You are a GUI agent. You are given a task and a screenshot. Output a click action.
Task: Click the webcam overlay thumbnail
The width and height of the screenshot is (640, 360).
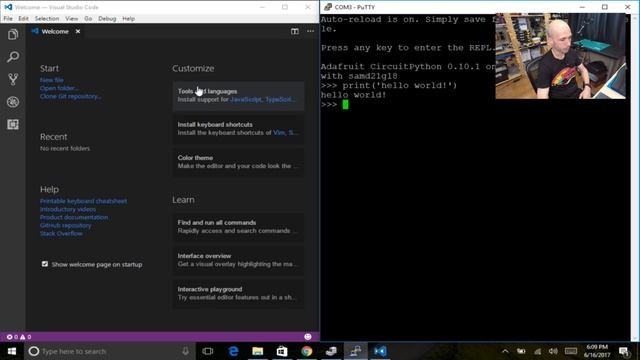[x=560, y=56]
